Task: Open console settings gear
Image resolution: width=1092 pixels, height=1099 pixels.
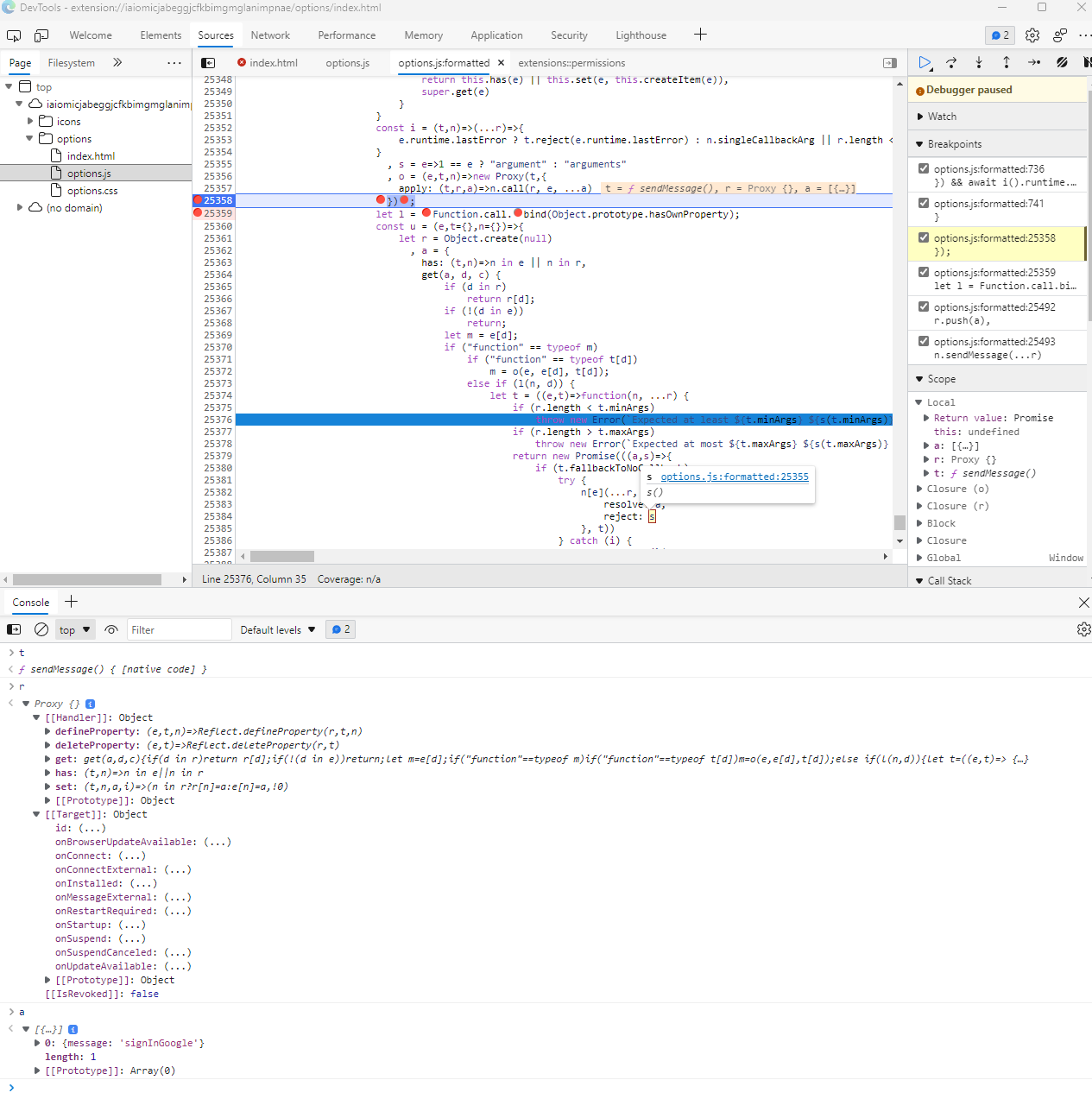Action: tap(1083, 629)
